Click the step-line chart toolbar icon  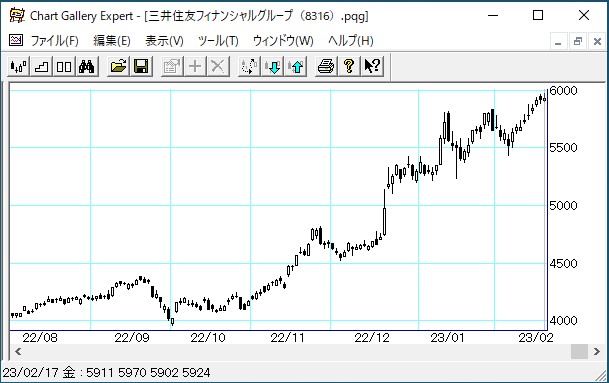coord(41,66)
